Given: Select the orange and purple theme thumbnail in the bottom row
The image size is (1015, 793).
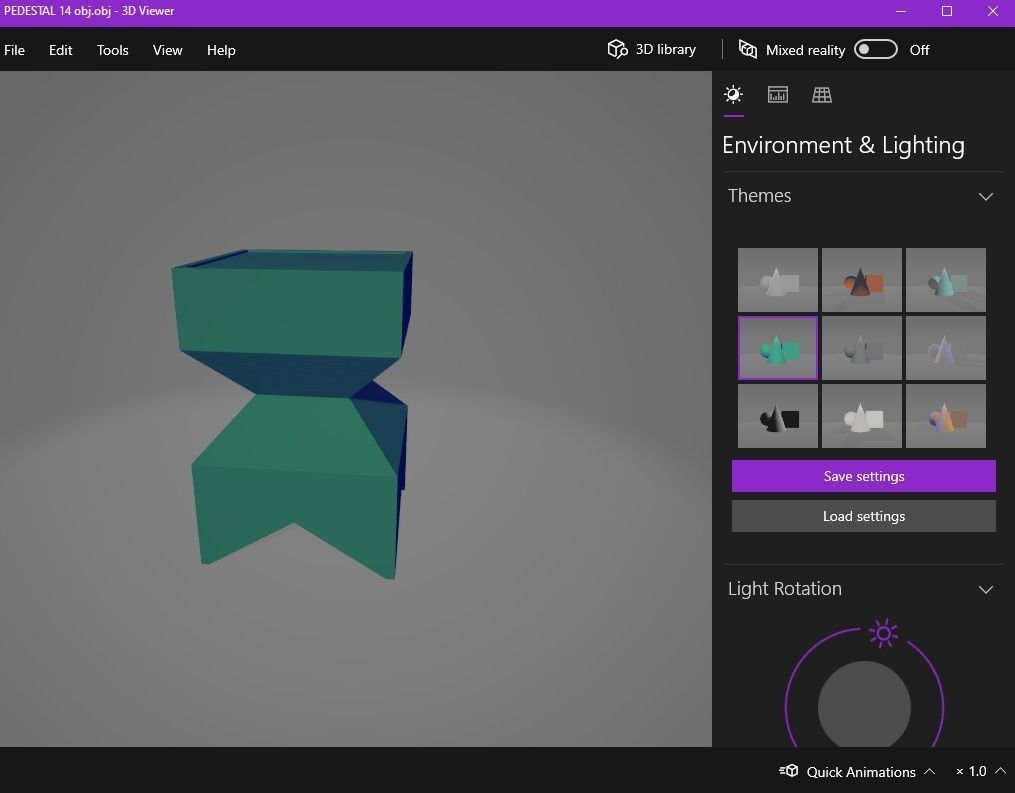Looking at the screenshot, I should [946, 416].
